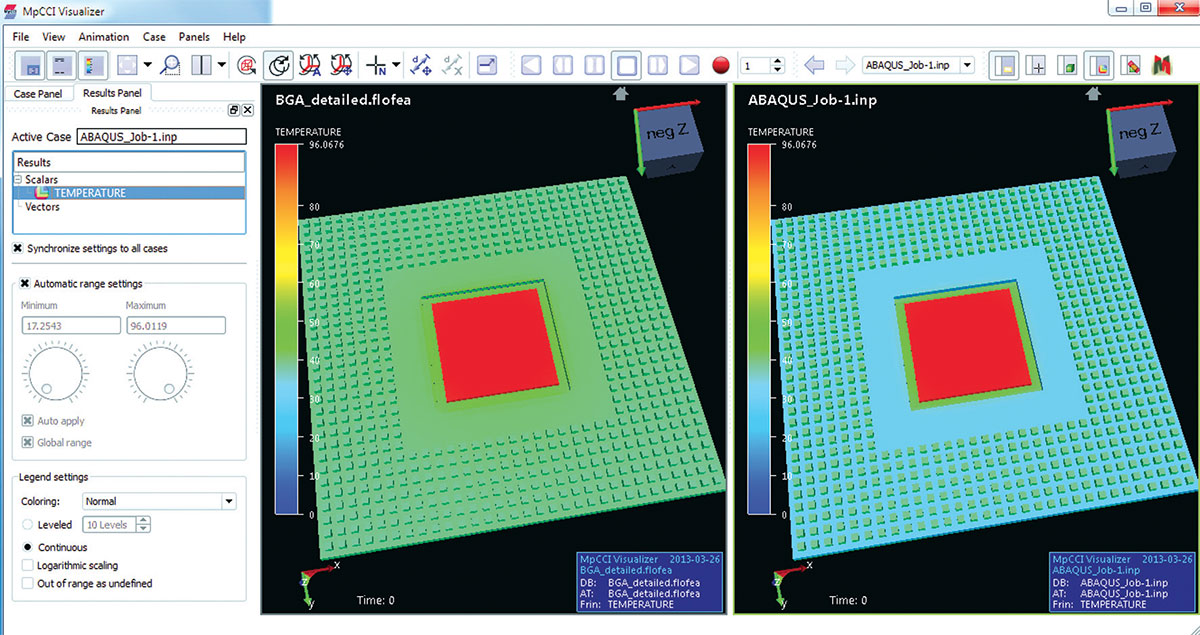
Task: Click the rotate icon with move arrows
Action: tap(341, 66)
